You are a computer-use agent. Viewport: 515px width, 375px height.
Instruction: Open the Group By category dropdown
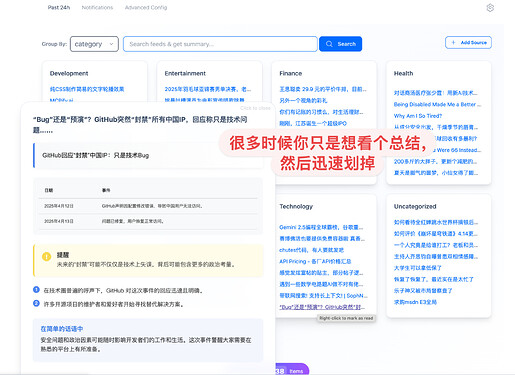pos(94,44)
